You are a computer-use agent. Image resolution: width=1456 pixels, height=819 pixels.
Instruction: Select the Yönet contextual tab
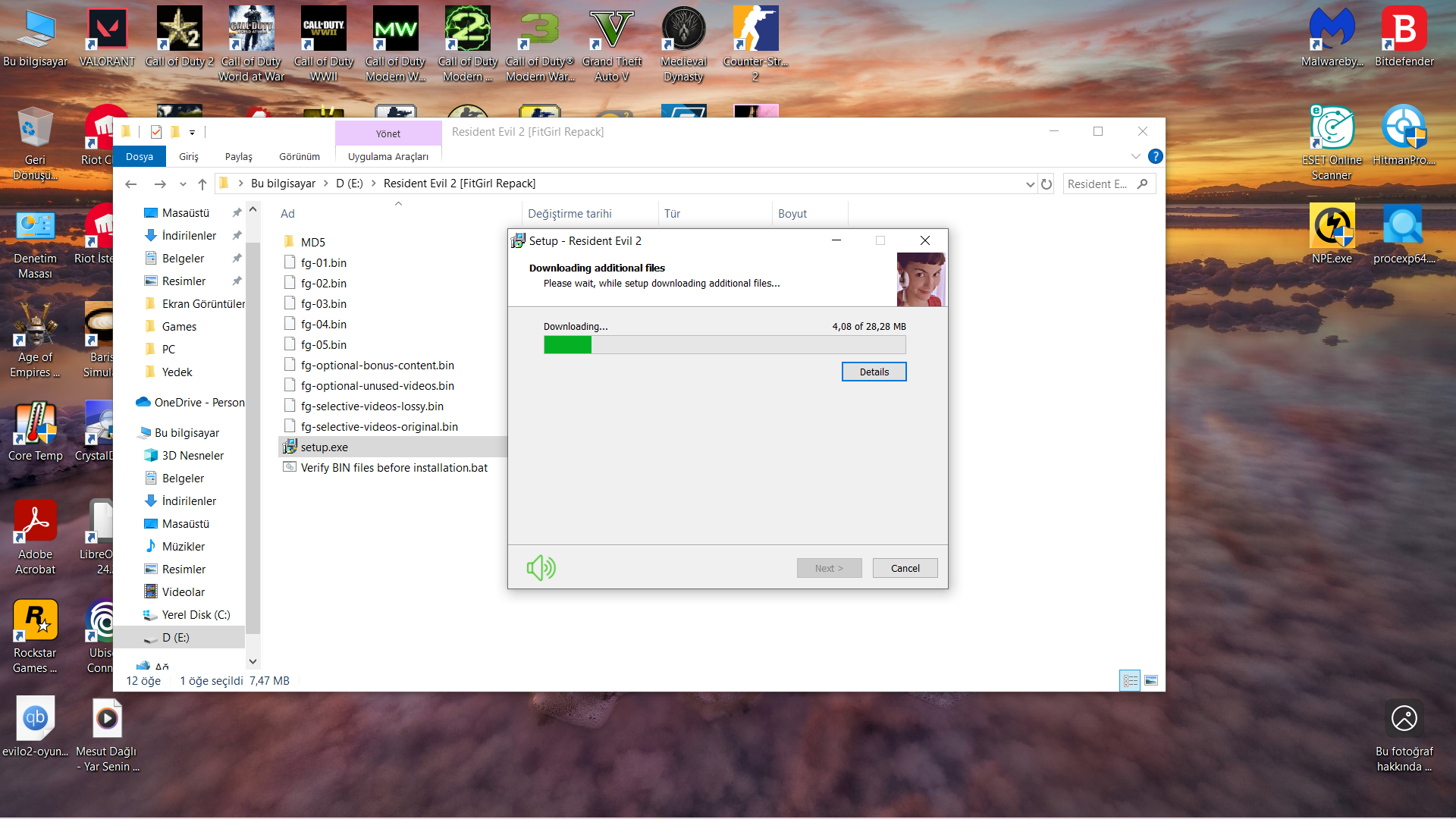[x=388, y=133]
